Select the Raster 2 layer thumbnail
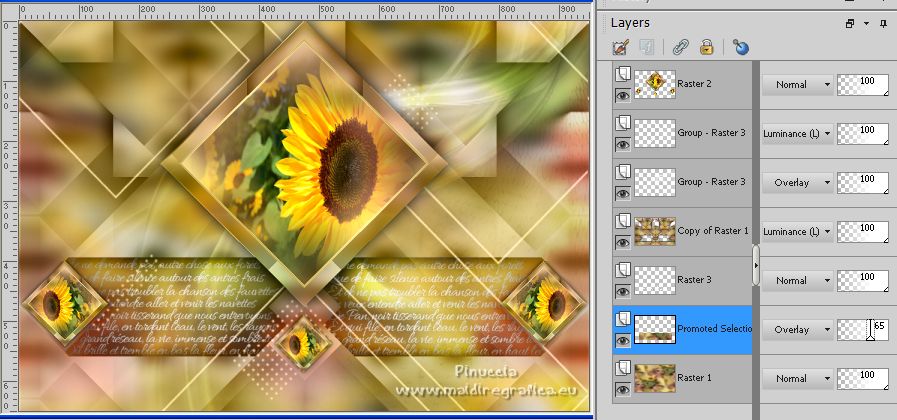This screenshot has height=420, width=897. pyautogui.click(x=655, y=84)
